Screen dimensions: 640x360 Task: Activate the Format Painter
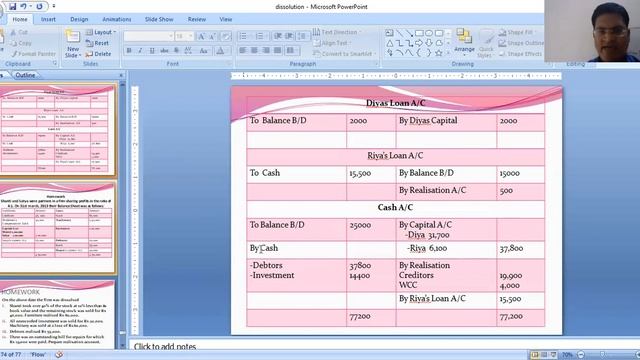[33, 53]
